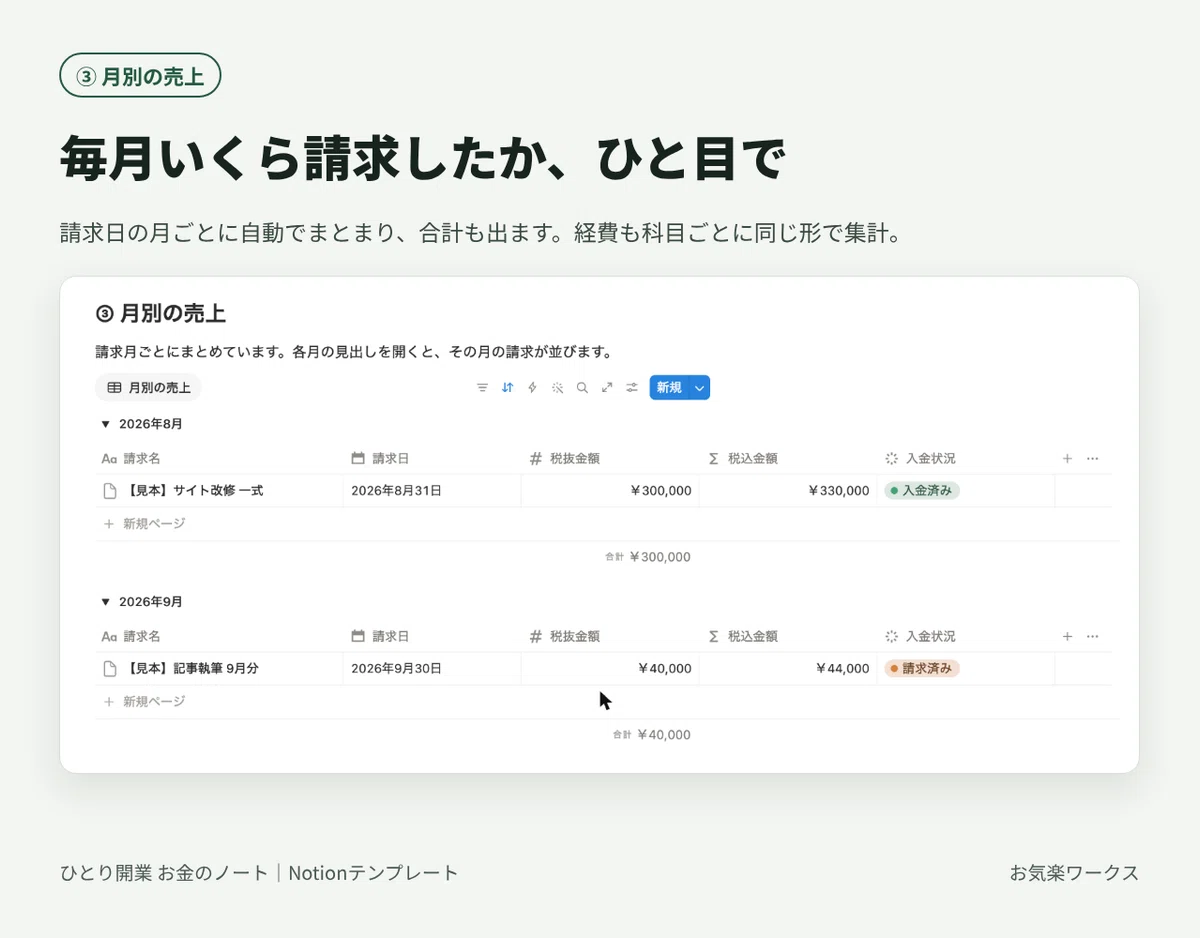Image resolution: width=1200 pixels, height=938 pixels.
Task: Open the search magnifier icon
Action: click(x=582, y=387)
